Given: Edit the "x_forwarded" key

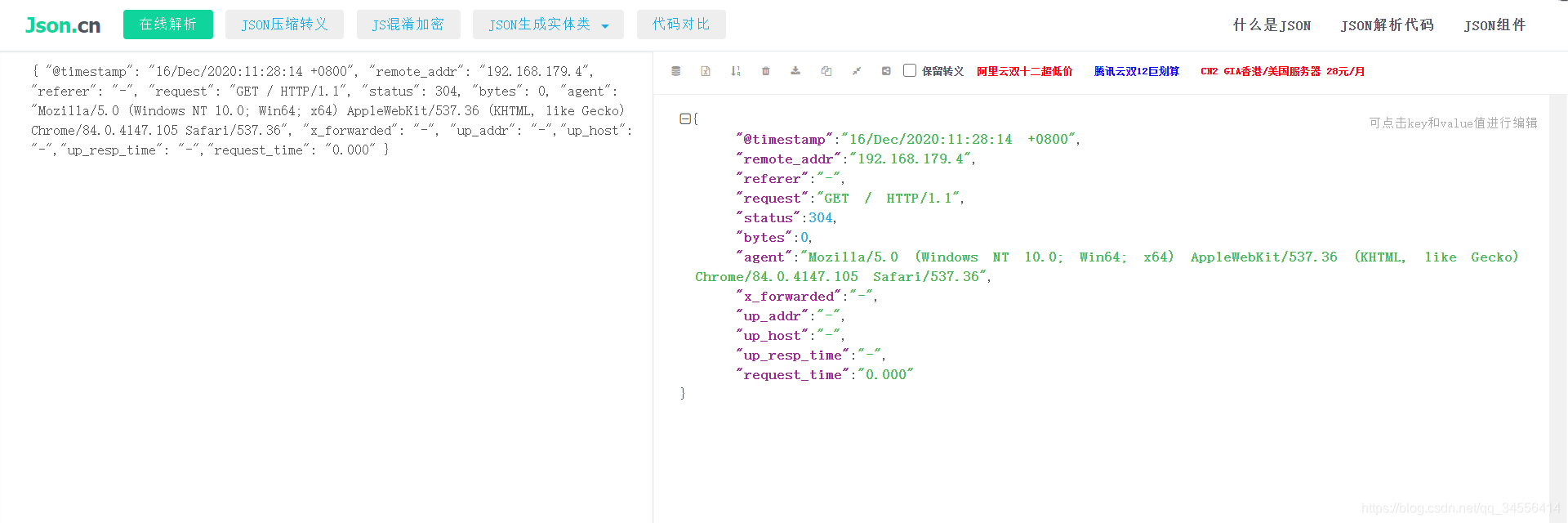Looking at the screenshot, I should click(789, 297).
